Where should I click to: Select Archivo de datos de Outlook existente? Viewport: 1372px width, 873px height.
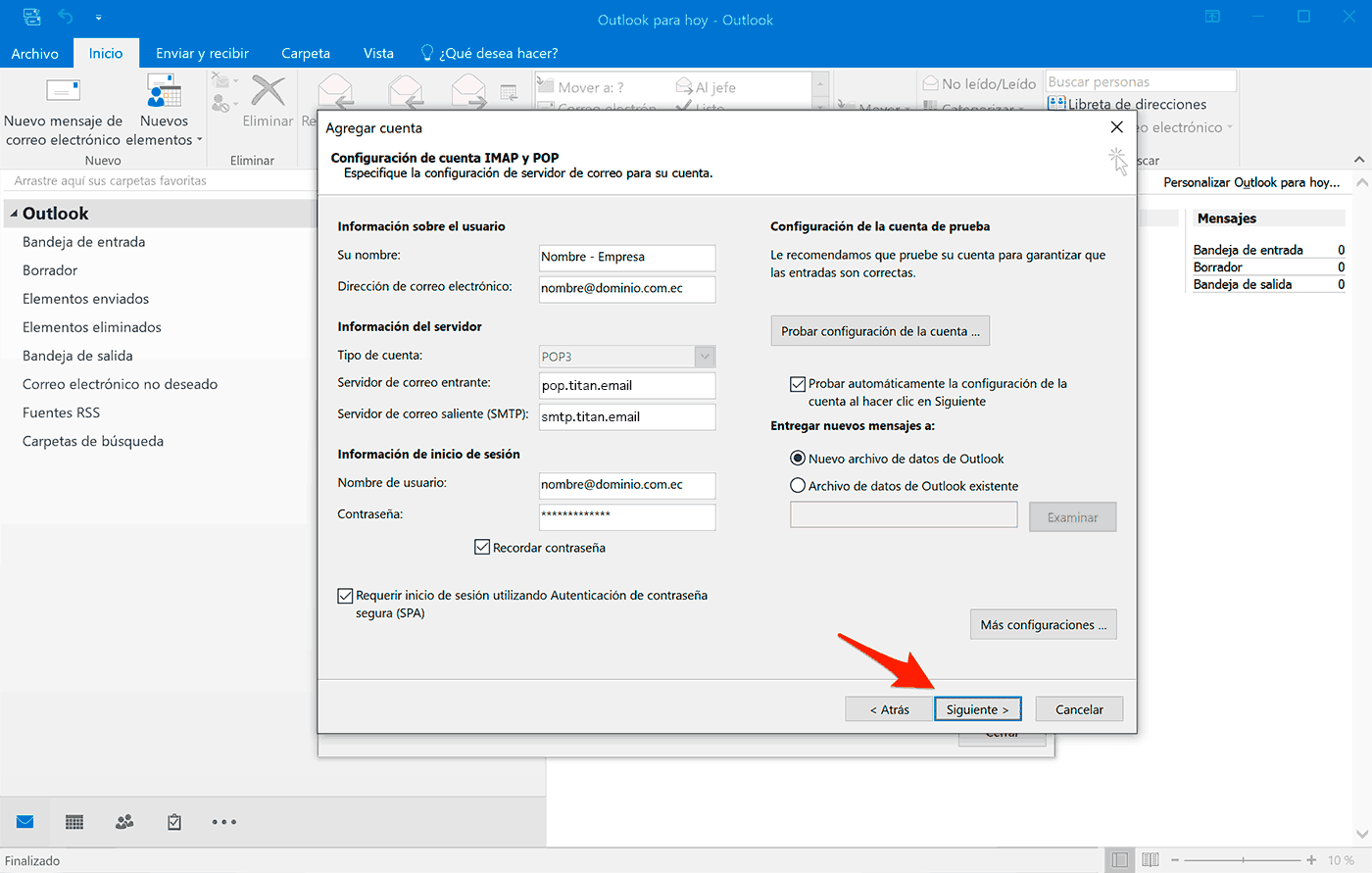[798, 485]
